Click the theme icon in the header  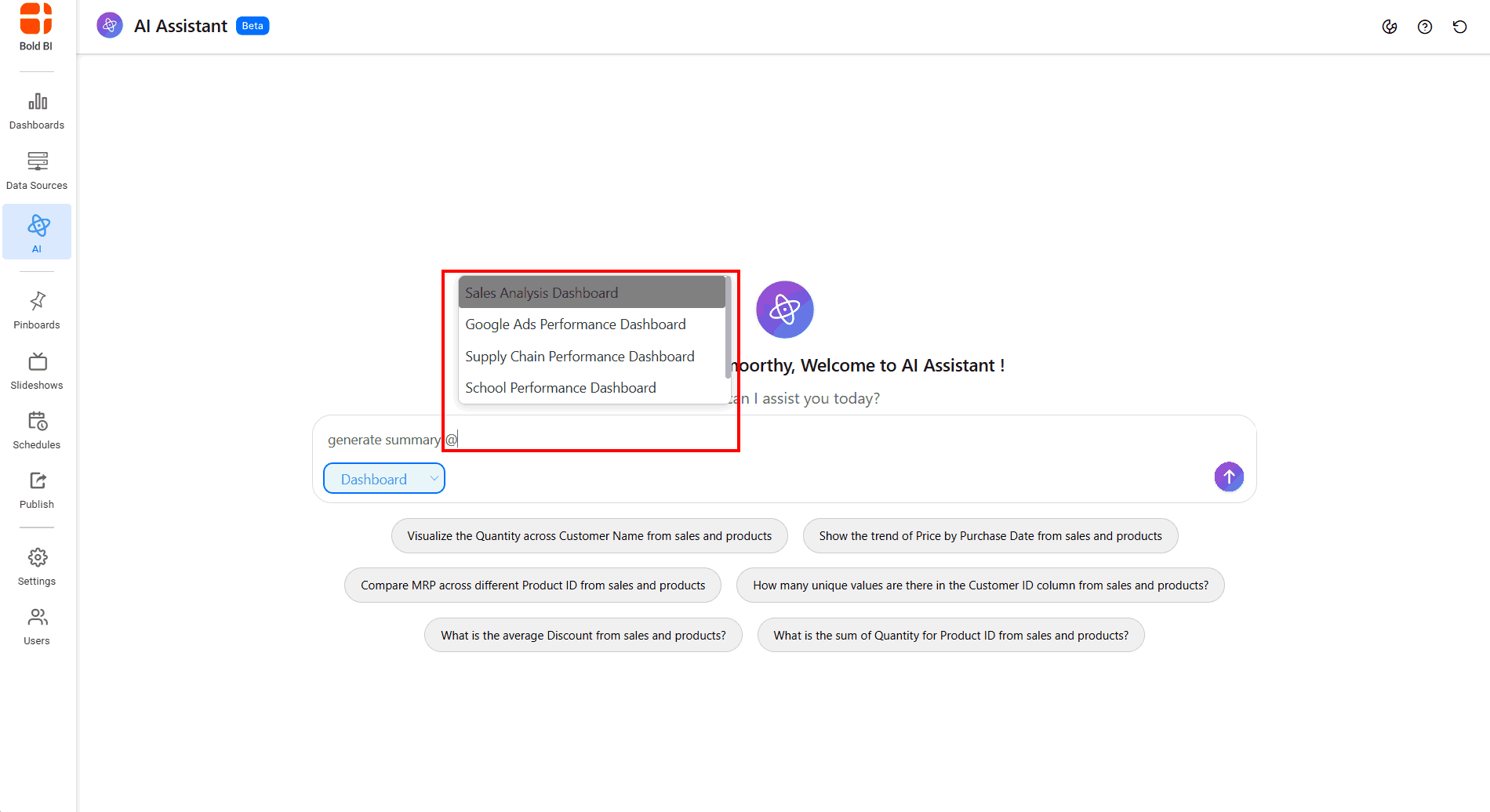1390,27
